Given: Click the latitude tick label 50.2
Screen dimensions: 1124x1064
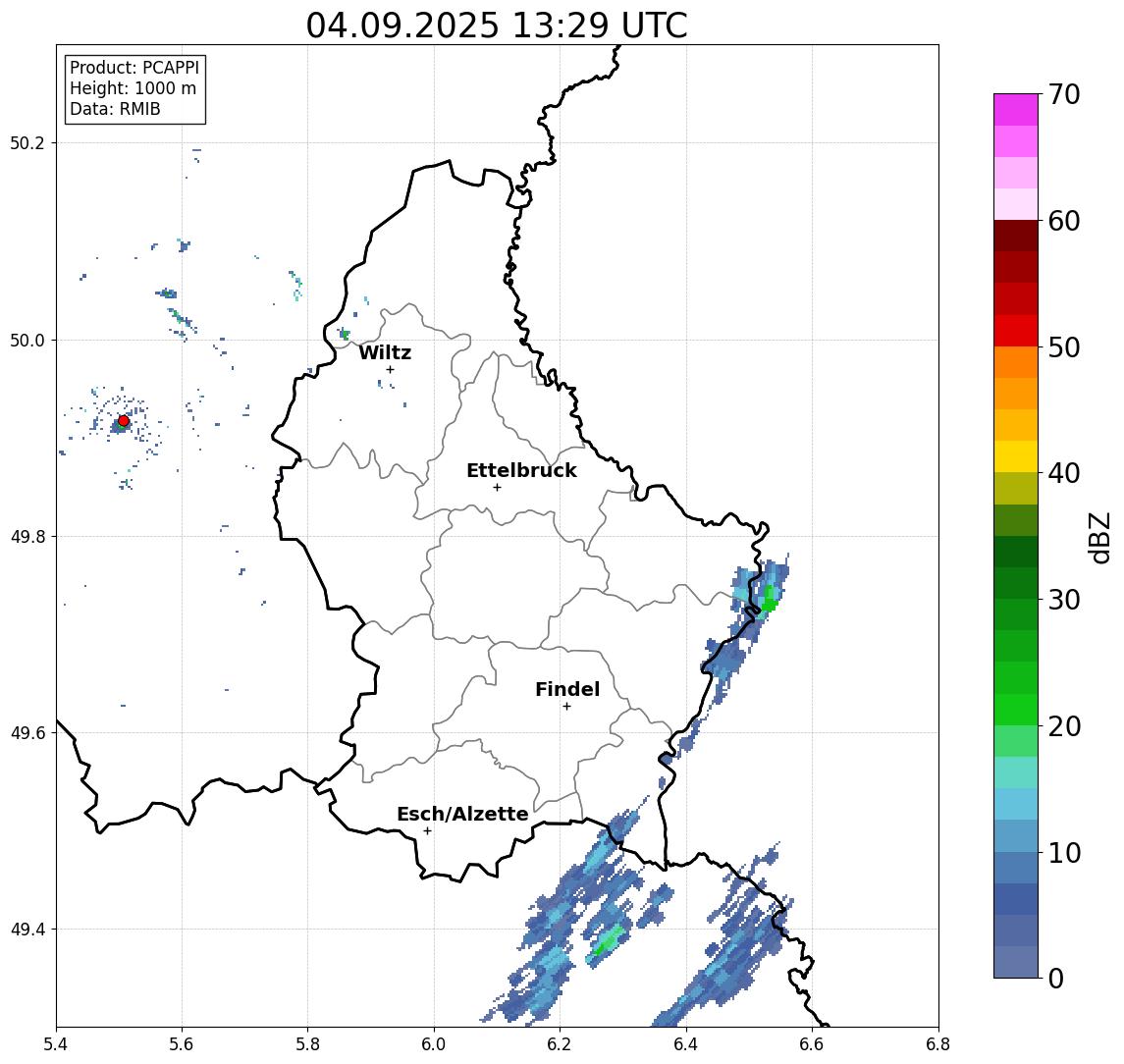Looking at the screenshot, I should (x=27, y=142).
